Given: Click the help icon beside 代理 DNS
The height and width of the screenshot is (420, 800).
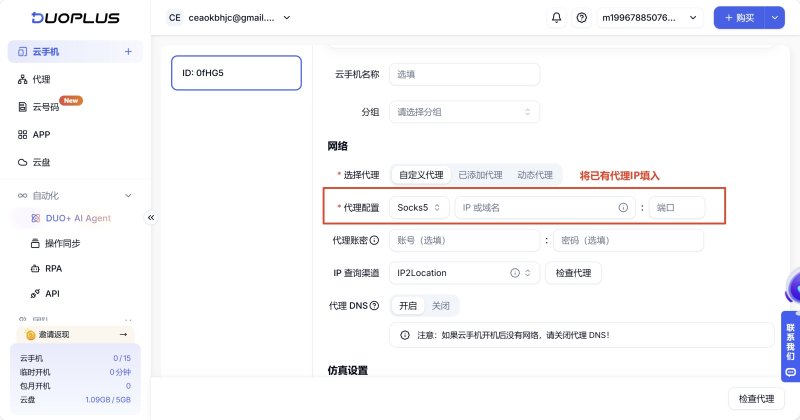Looking at the screenshot, I should (374, 305).
